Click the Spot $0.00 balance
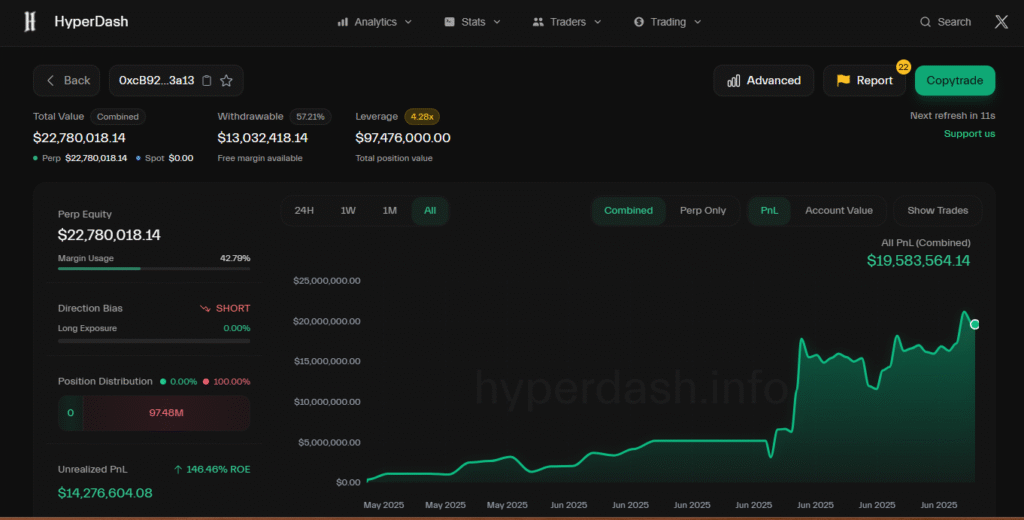 [165, 158]
